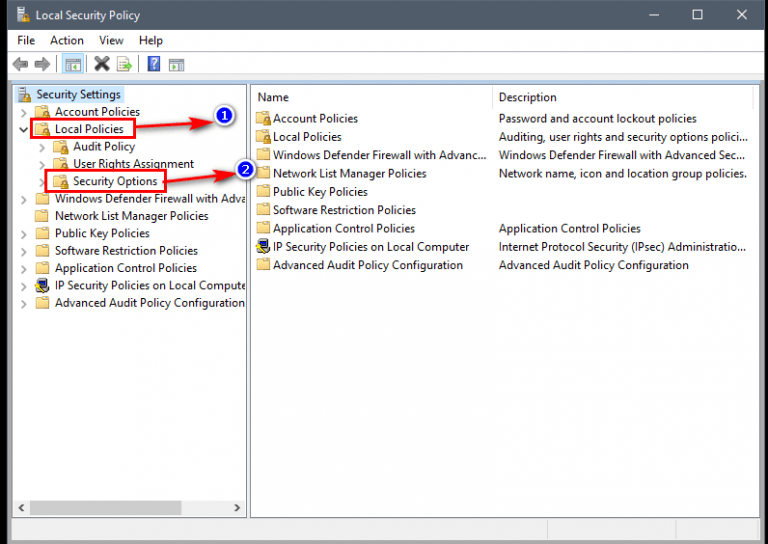This screenshot has height=544, width=768.
Task: Open the Help menu
Action: (150, 41)
